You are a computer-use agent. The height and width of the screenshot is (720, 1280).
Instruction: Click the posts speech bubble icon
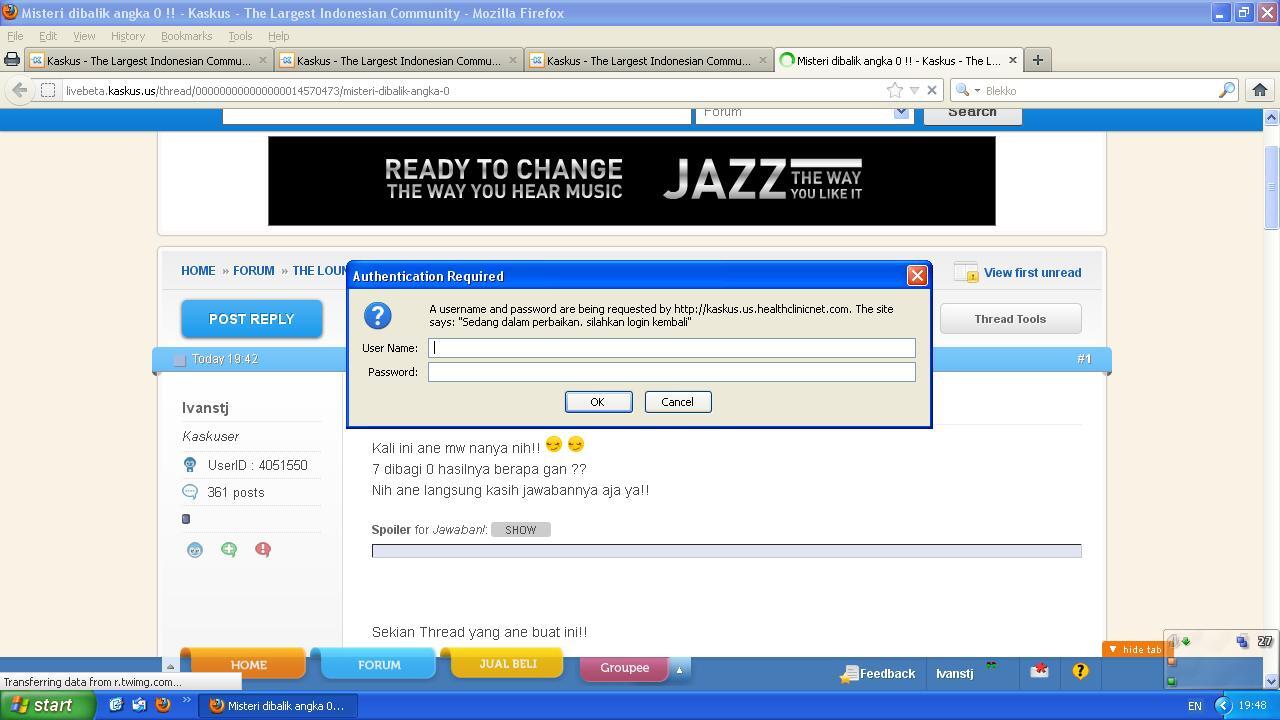190,492
